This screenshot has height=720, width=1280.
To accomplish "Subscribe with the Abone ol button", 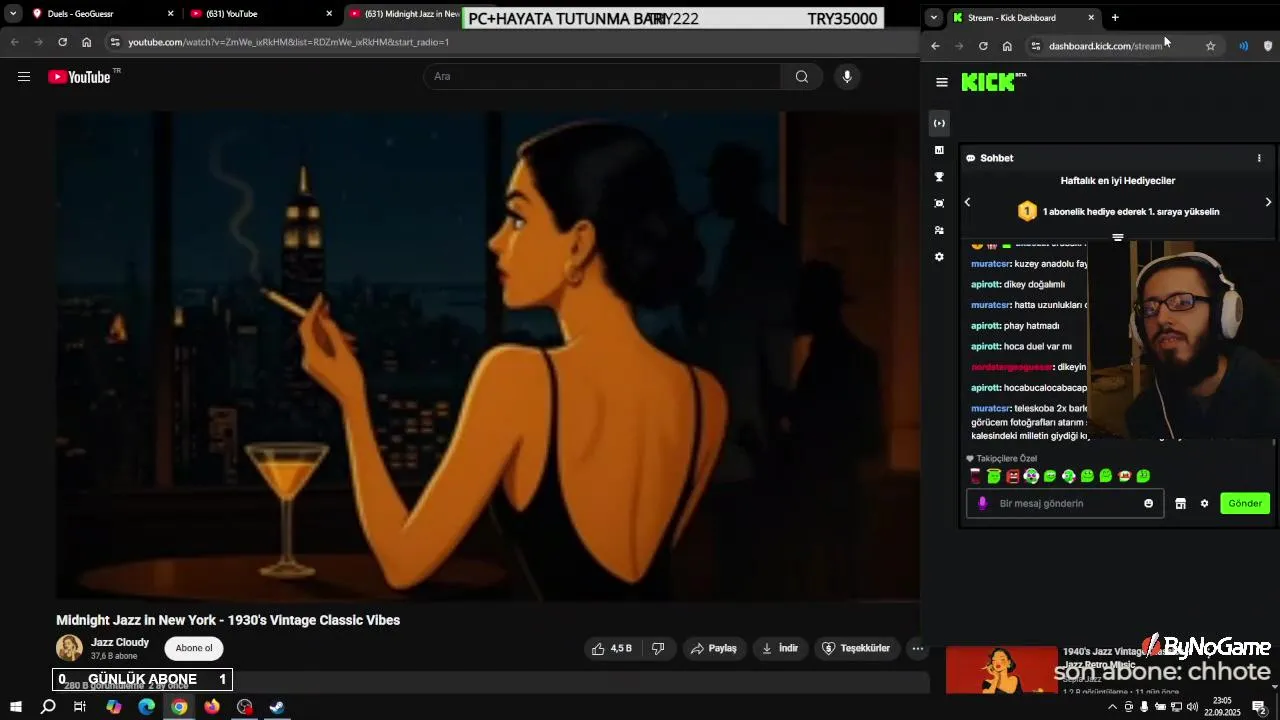I will pyautogui.click(x=194, y=648).
